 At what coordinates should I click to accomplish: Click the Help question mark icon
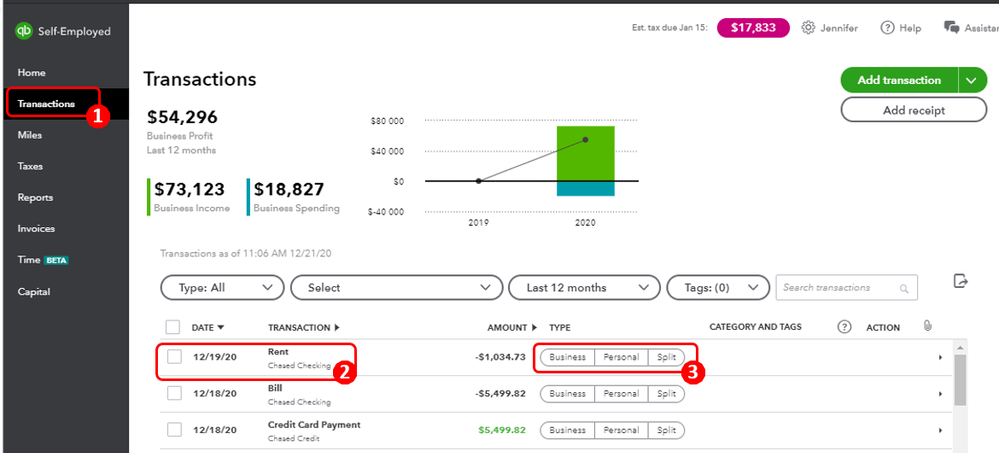[887, 28]
